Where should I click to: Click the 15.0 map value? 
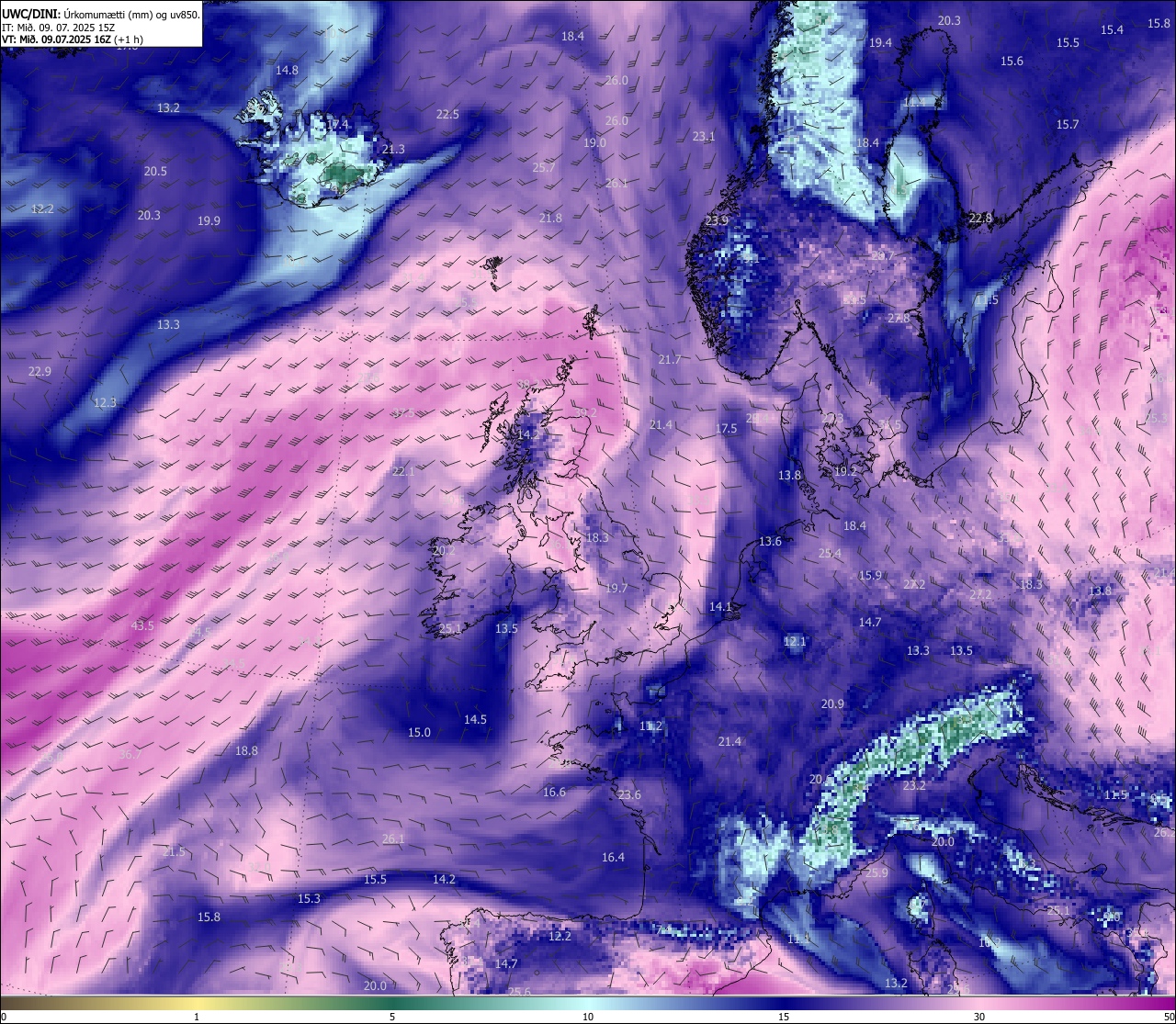coord(419,732)
